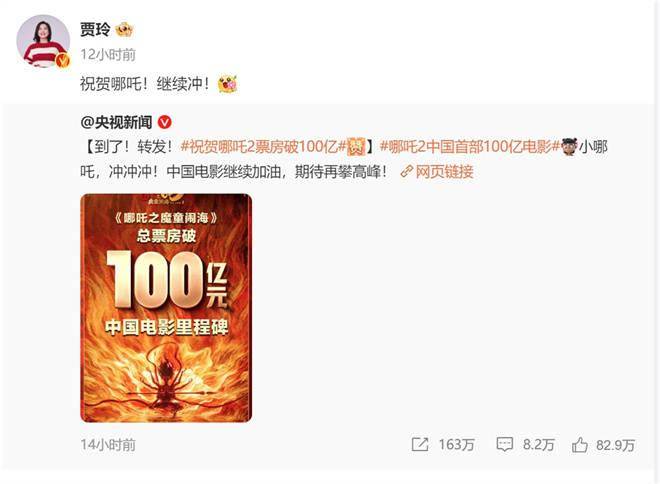660x484 pixels.
Task: Open comments using the speech bubble icon
Action: tap(504, 444)
